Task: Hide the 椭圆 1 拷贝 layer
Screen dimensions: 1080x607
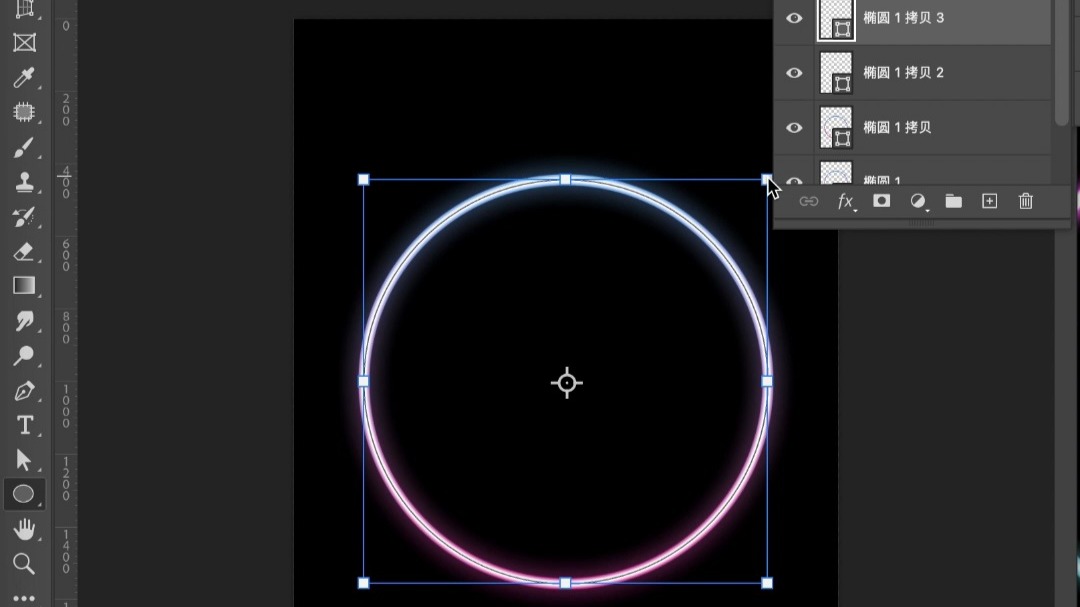Action: [794, 127]
